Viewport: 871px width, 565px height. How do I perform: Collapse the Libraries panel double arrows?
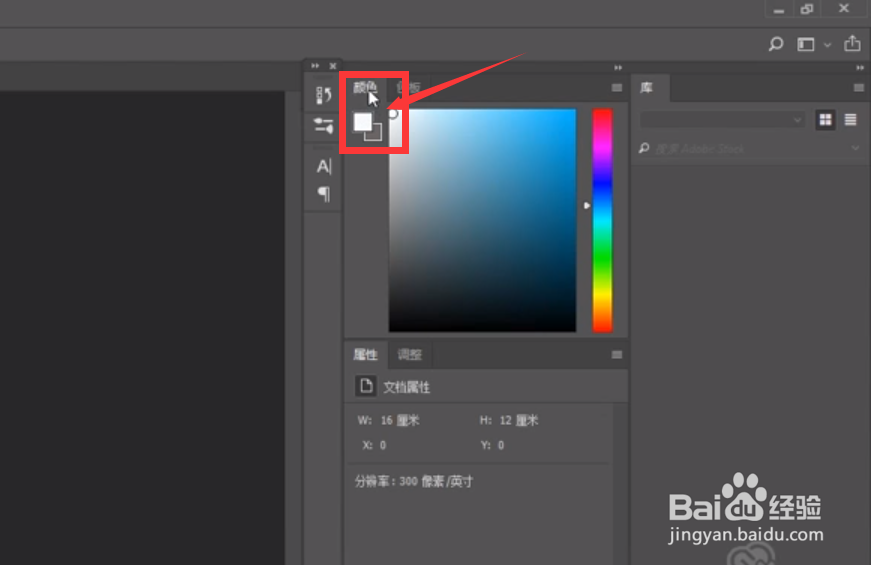[860, 67]
